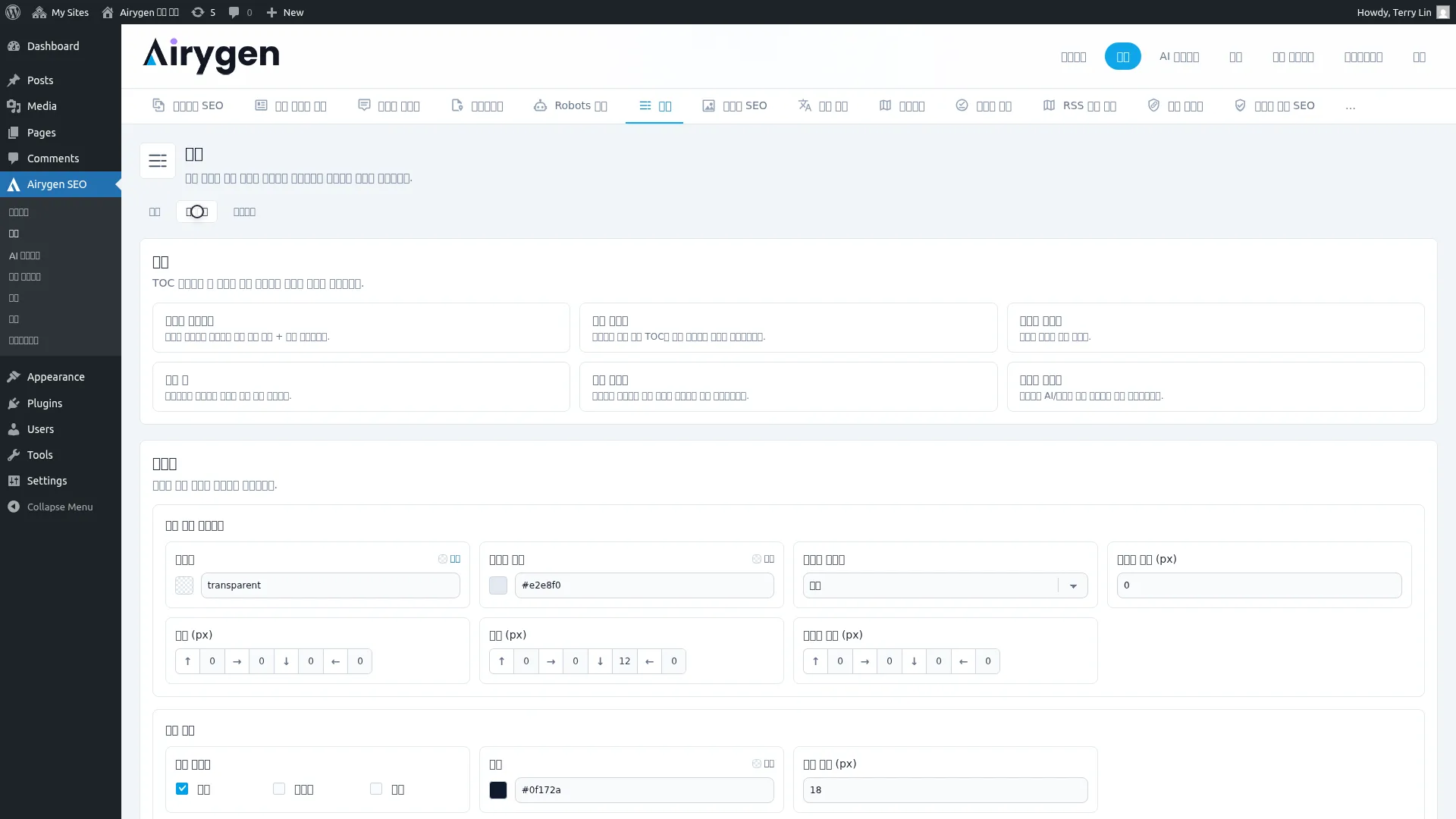Select the Airygen SEO sidebar item
Screen dimensions: 1456x819
(x=61, y=184)
